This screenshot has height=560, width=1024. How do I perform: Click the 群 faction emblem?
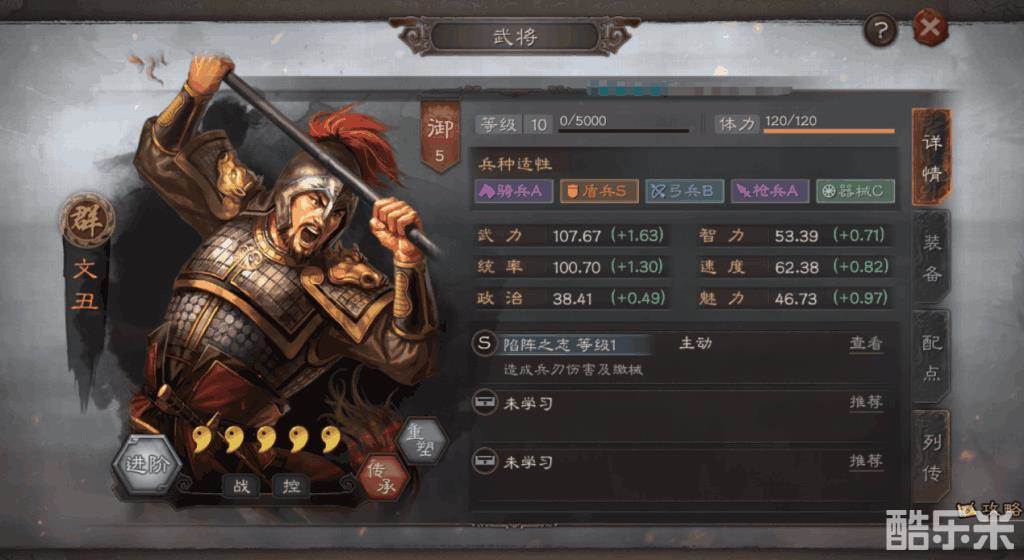point(87,221)
